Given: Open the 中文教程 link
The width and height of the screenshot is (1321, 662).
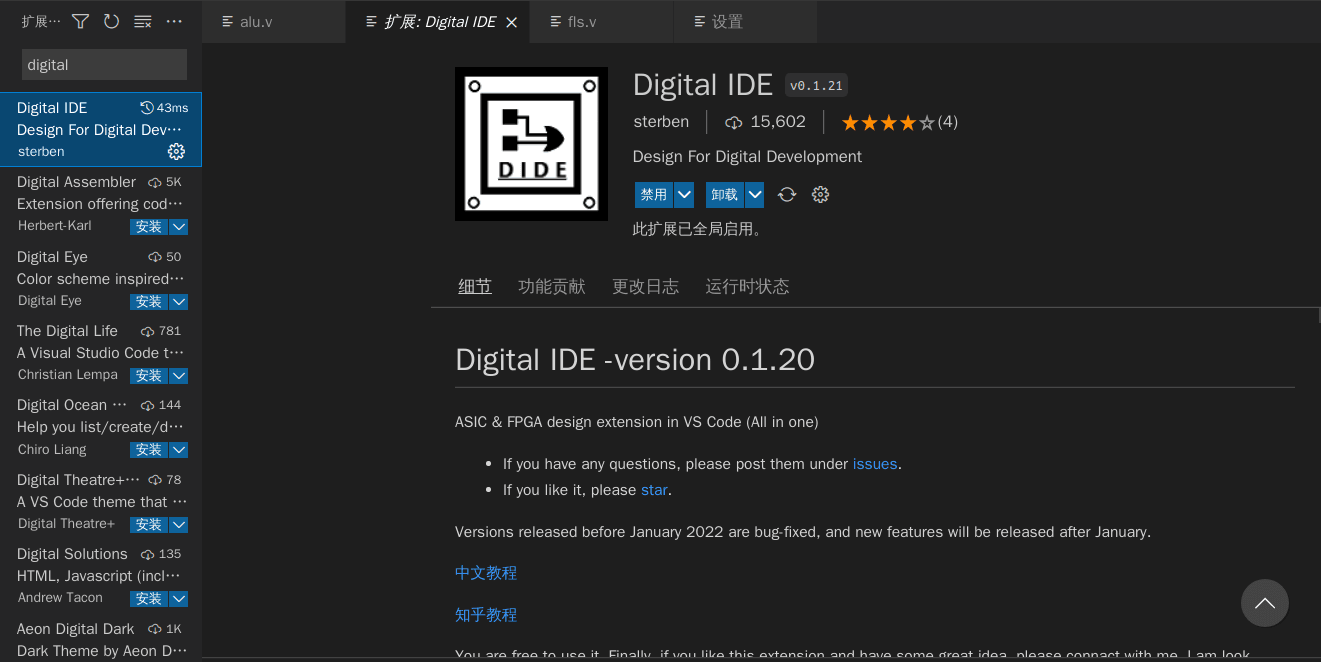Looking at the screenshot, I should click(x=486, y=573).
